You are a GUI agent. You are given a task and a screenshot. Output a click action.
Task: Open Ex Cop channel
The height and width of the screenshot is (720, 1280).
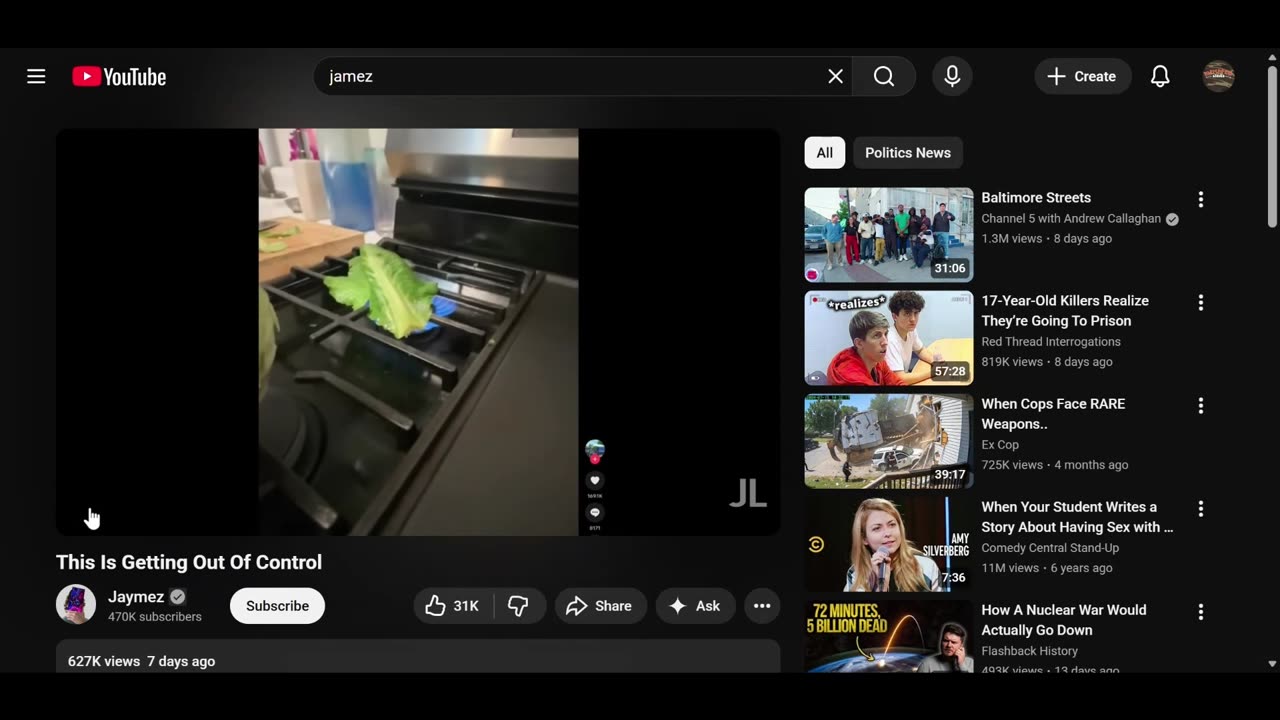click(x=1000, y=445)
